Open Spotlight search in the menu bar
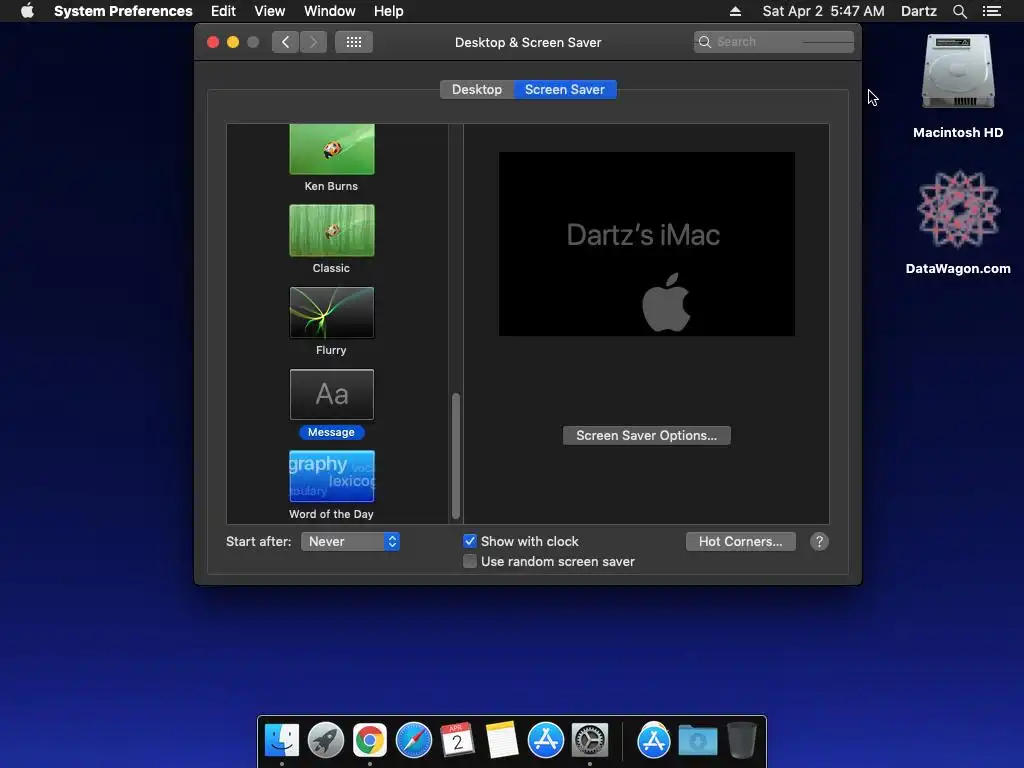Image resolution: width=1024 pixels, height=768 pixels. 959,11
